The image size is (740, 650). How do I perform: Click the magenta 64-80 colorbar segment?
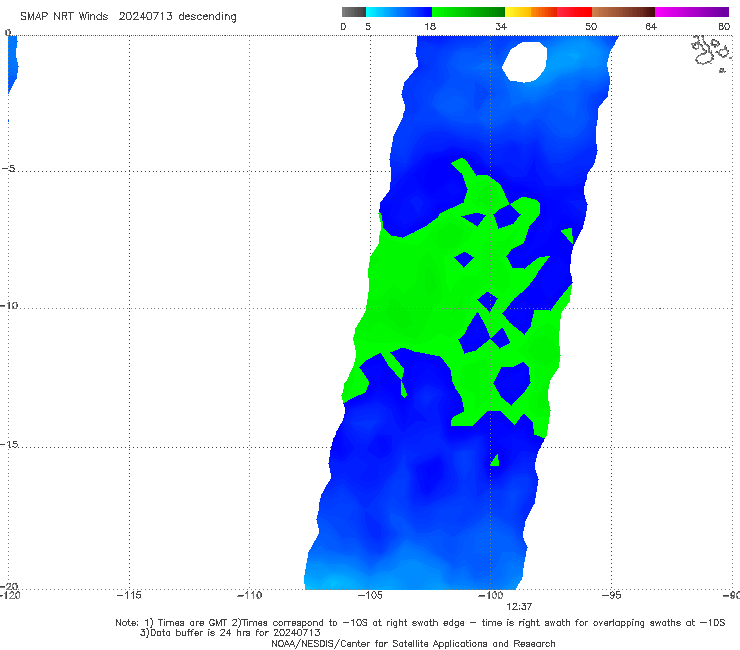[692, 12]
